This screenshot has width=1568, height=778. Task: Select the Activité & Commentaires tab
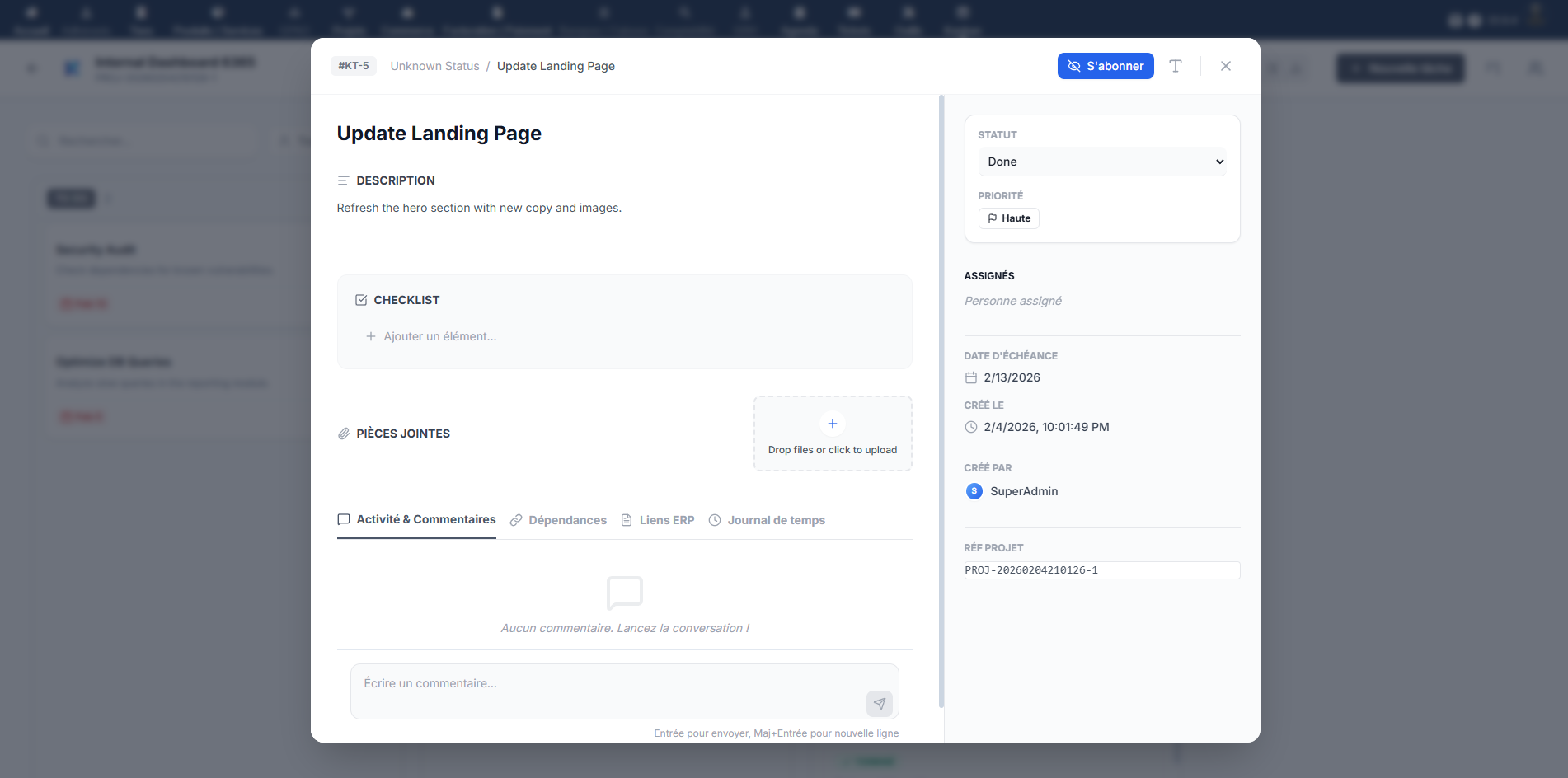tap(416, 519)
